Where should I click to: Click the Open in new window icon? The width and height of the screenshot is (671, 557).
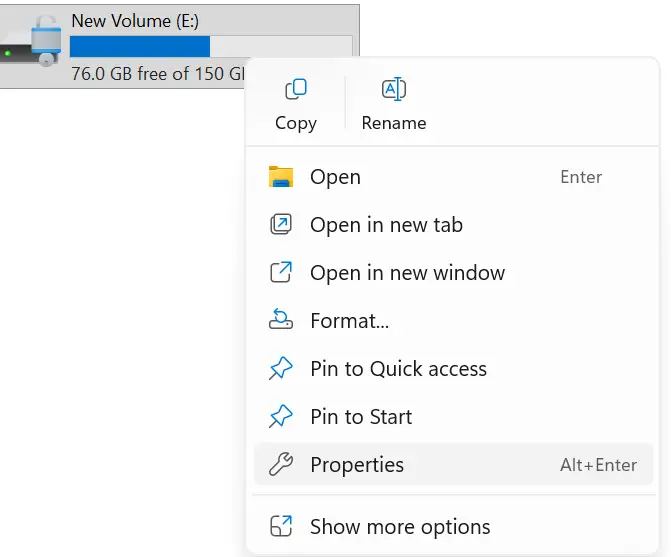pyautogui.click(x=281, y=273)
